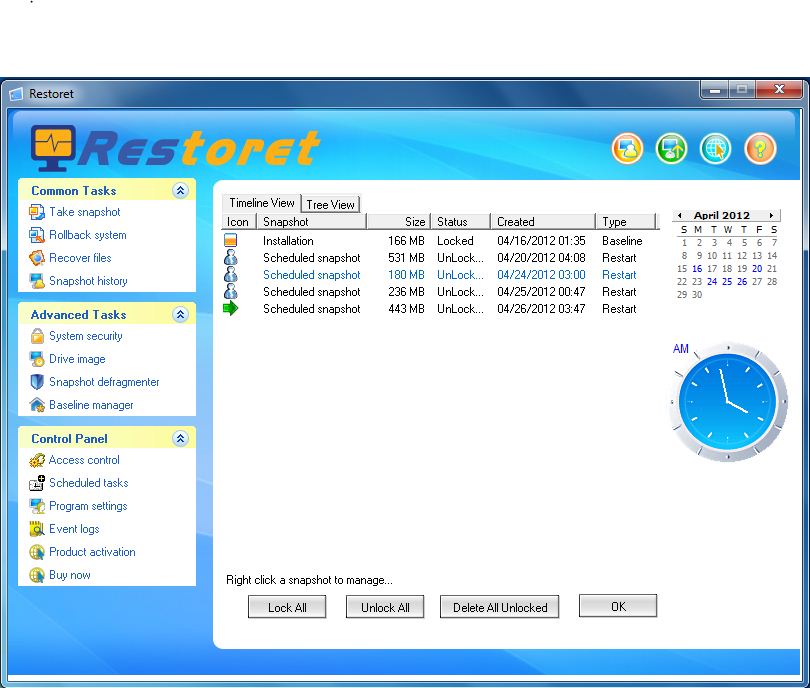Click the Event logs icon
The width and height of the screenshot is (810, 688).
tap(37, 529)
